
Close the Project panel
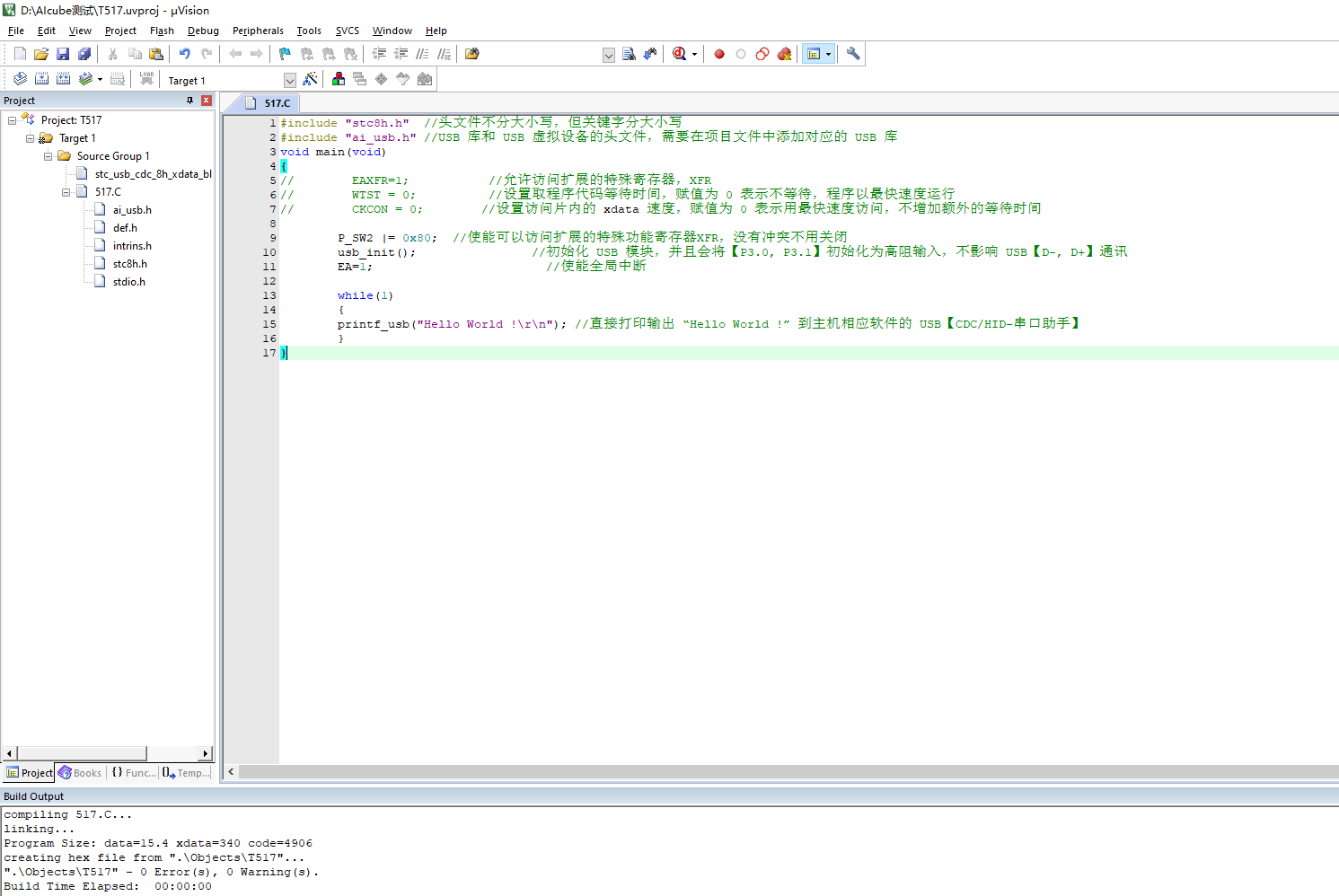coord(207,101)
